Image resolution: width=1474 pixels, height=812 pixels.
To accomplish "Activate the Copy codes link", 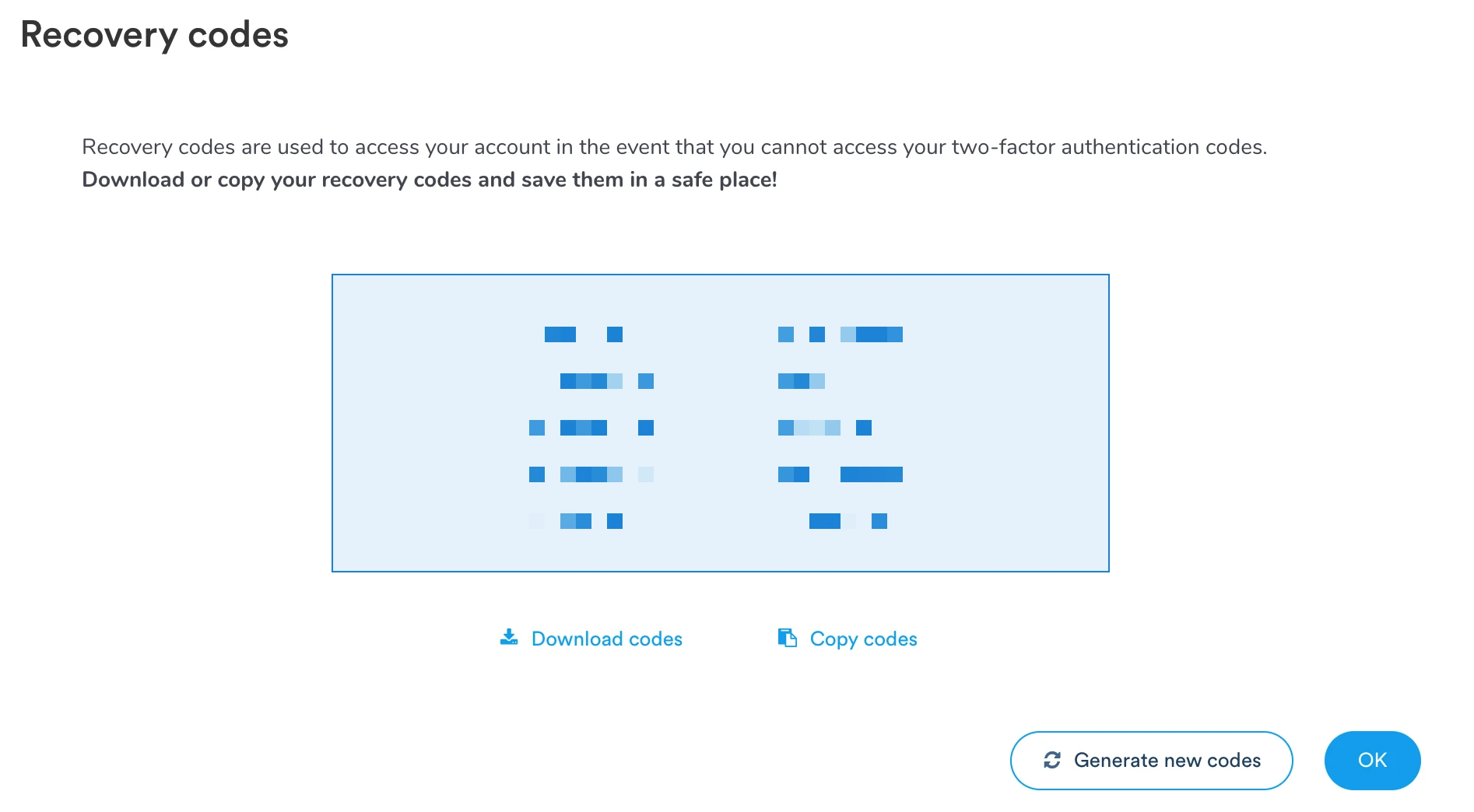I will pos(864,639).
